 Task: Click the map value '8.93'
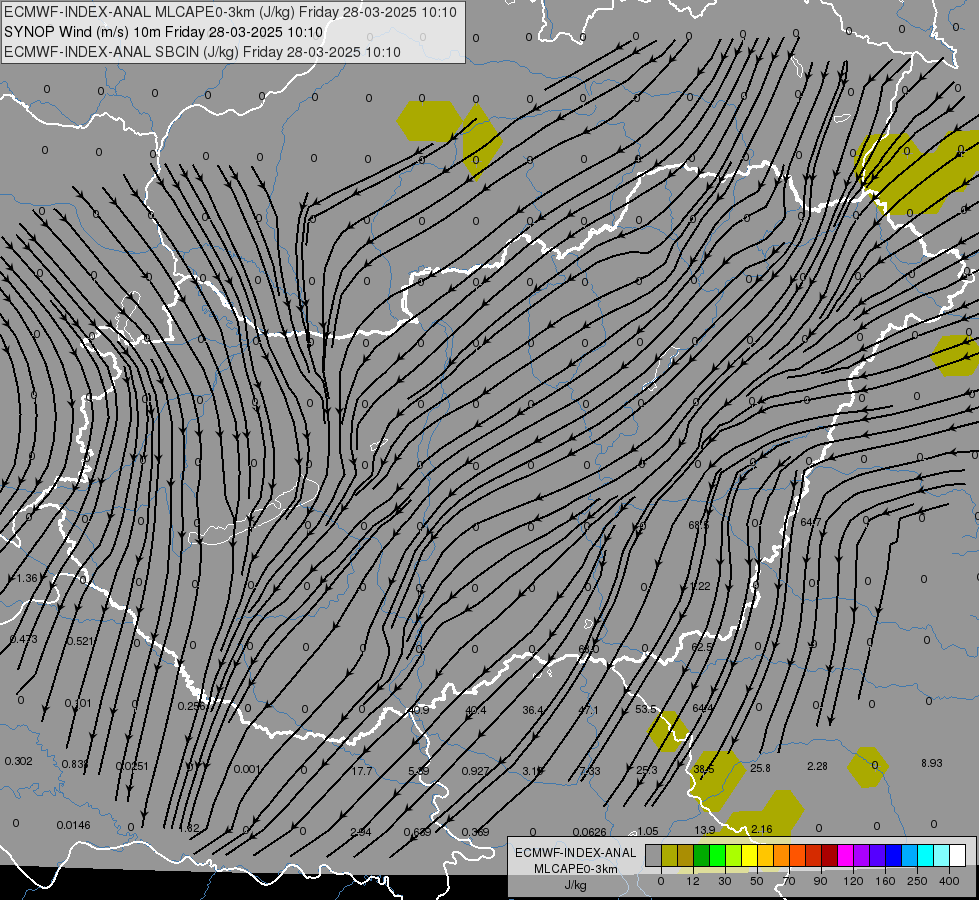click(x=932, y=763)
